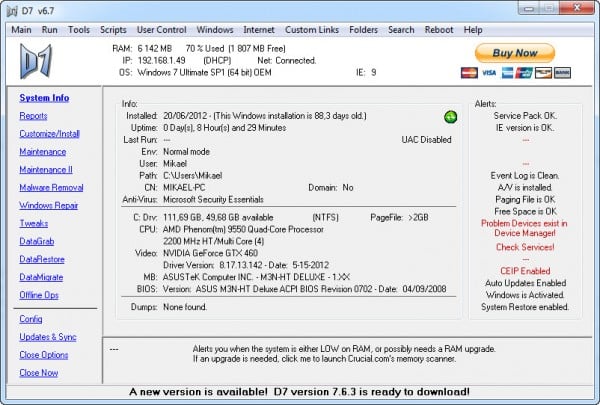
Task: Go to the Malware Removal section
Action: (51, 187)
